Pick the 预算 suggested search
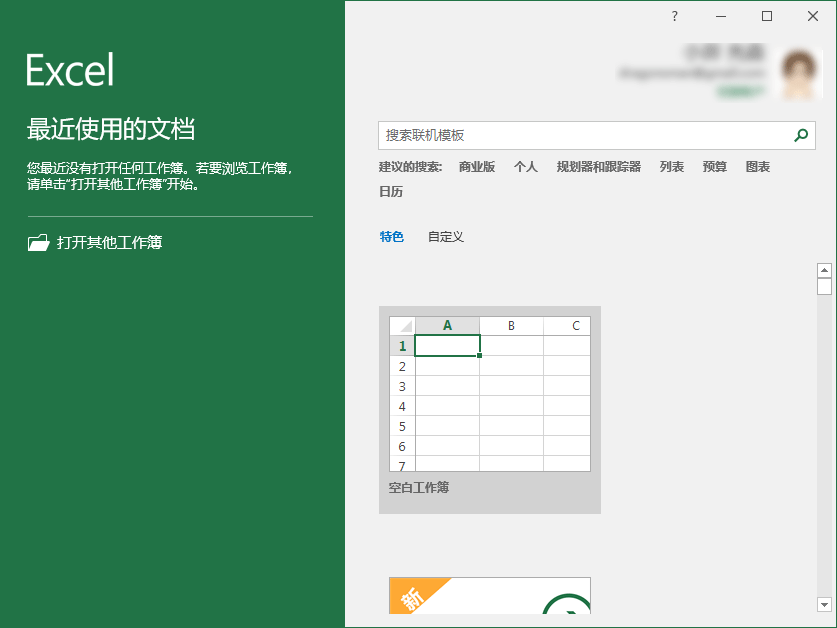This screenshot has height=628, width=837. pyautogui.click(x=715, y=167)
